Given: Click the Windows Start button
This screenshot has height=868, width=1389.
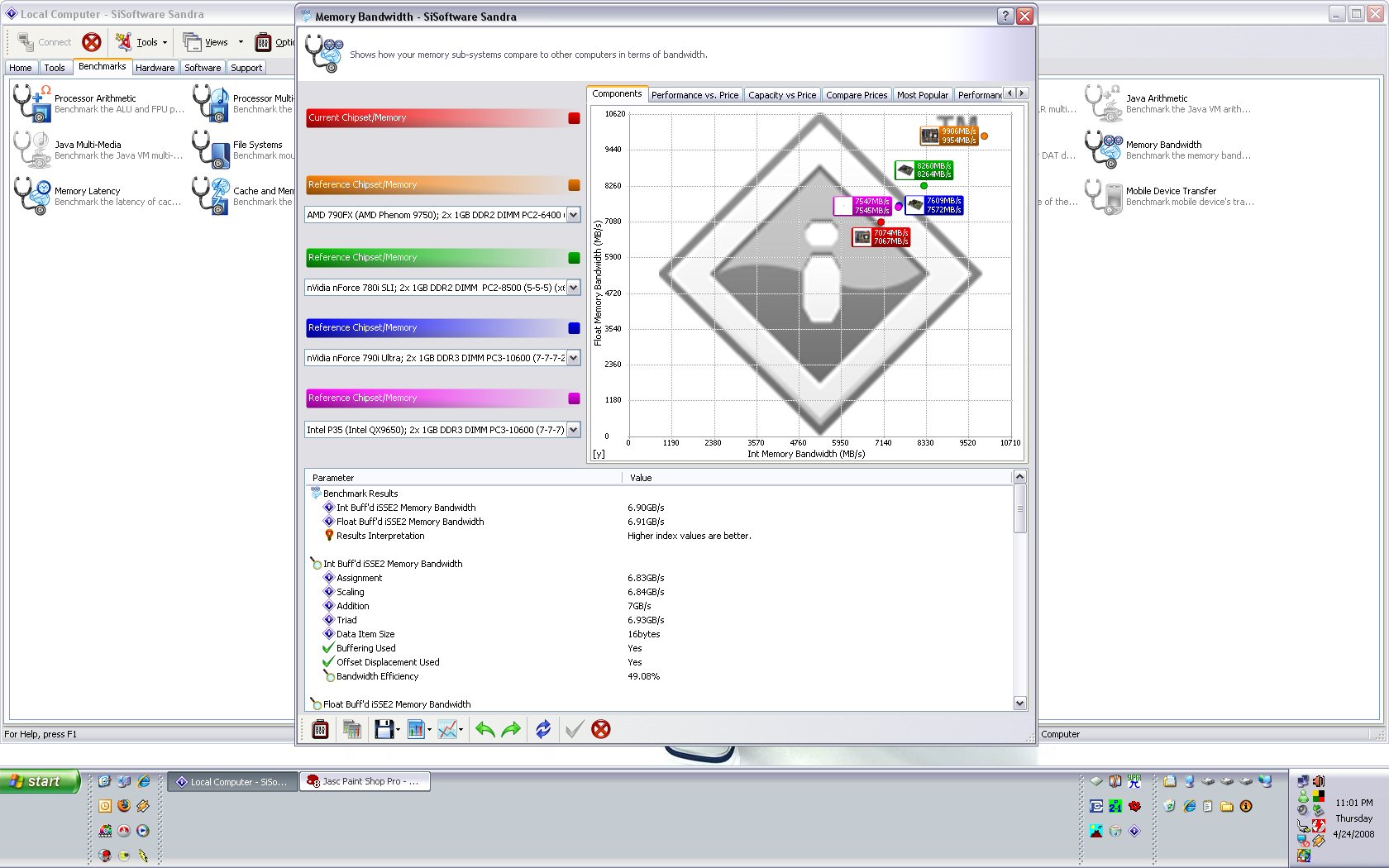Looking at the screenshot, I should pos(40,781).
